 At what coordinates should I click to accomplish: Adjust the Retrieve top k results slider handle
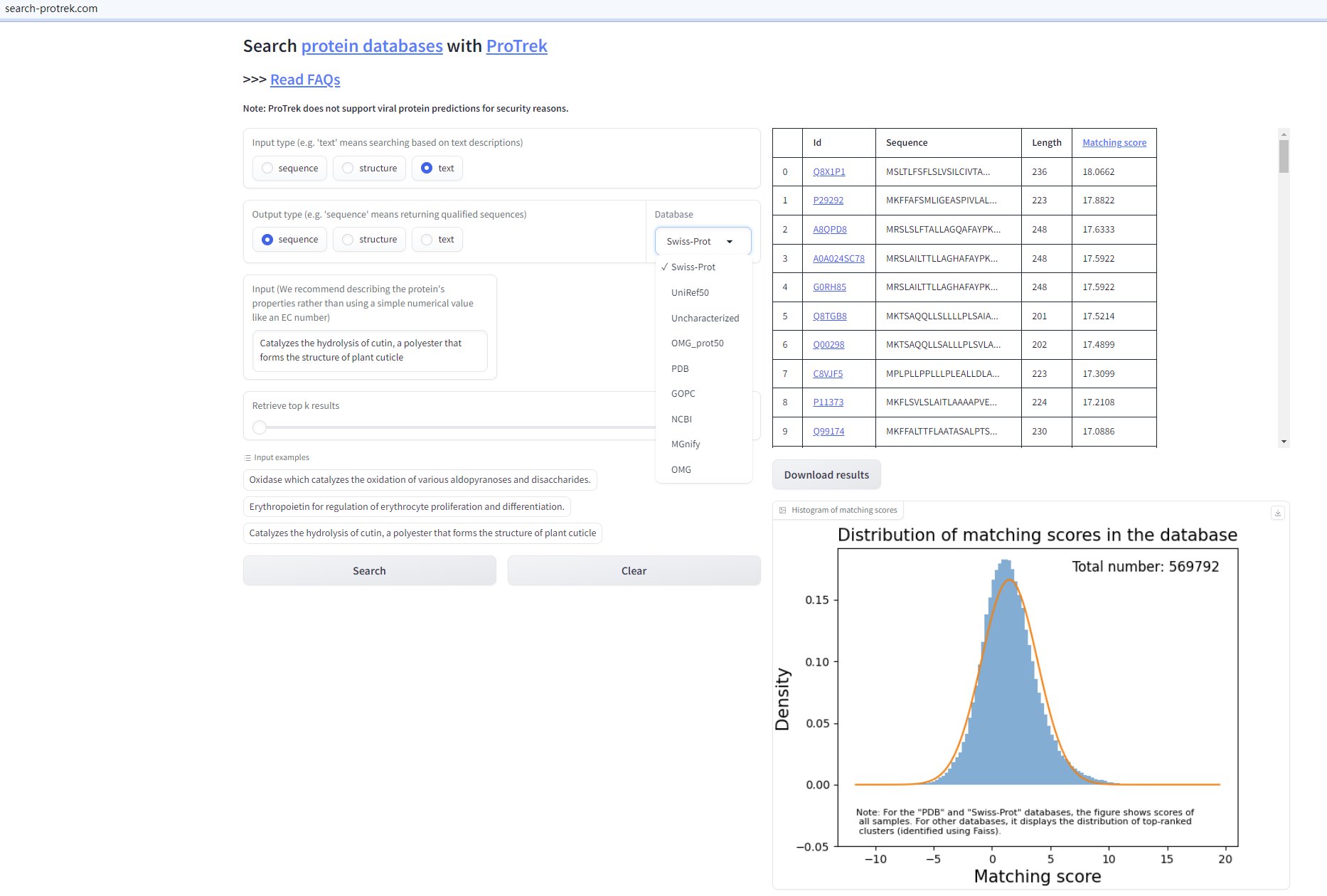pyautogui.click(x=260, y=427)
